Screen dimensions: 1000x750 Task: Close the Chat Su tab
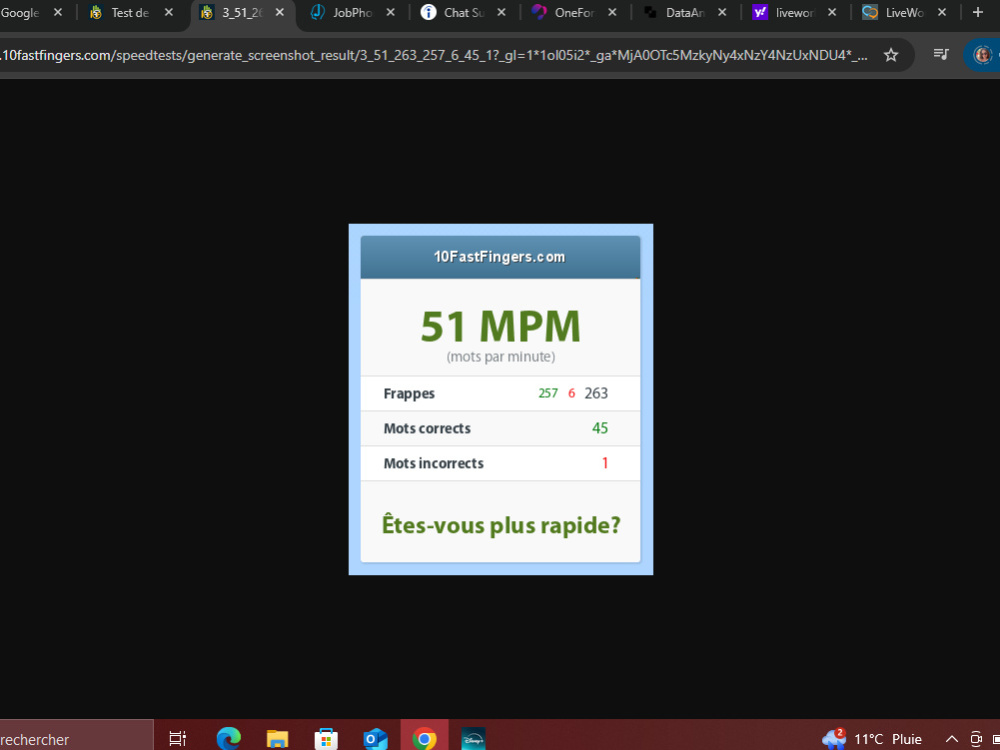[x=501, y=13]
